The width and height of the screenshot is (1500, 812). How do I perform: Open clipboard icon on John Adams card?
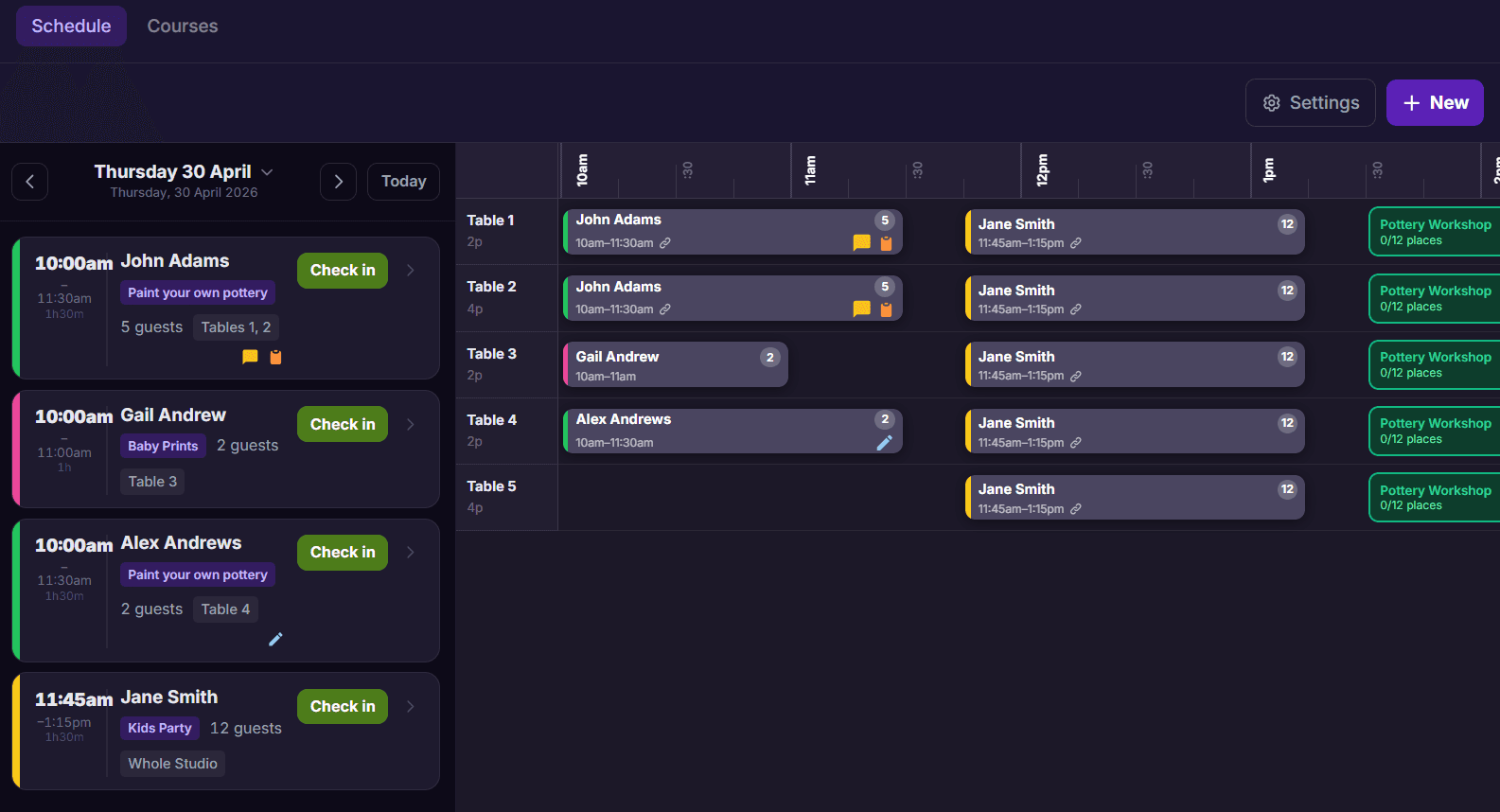pos(275,357)
